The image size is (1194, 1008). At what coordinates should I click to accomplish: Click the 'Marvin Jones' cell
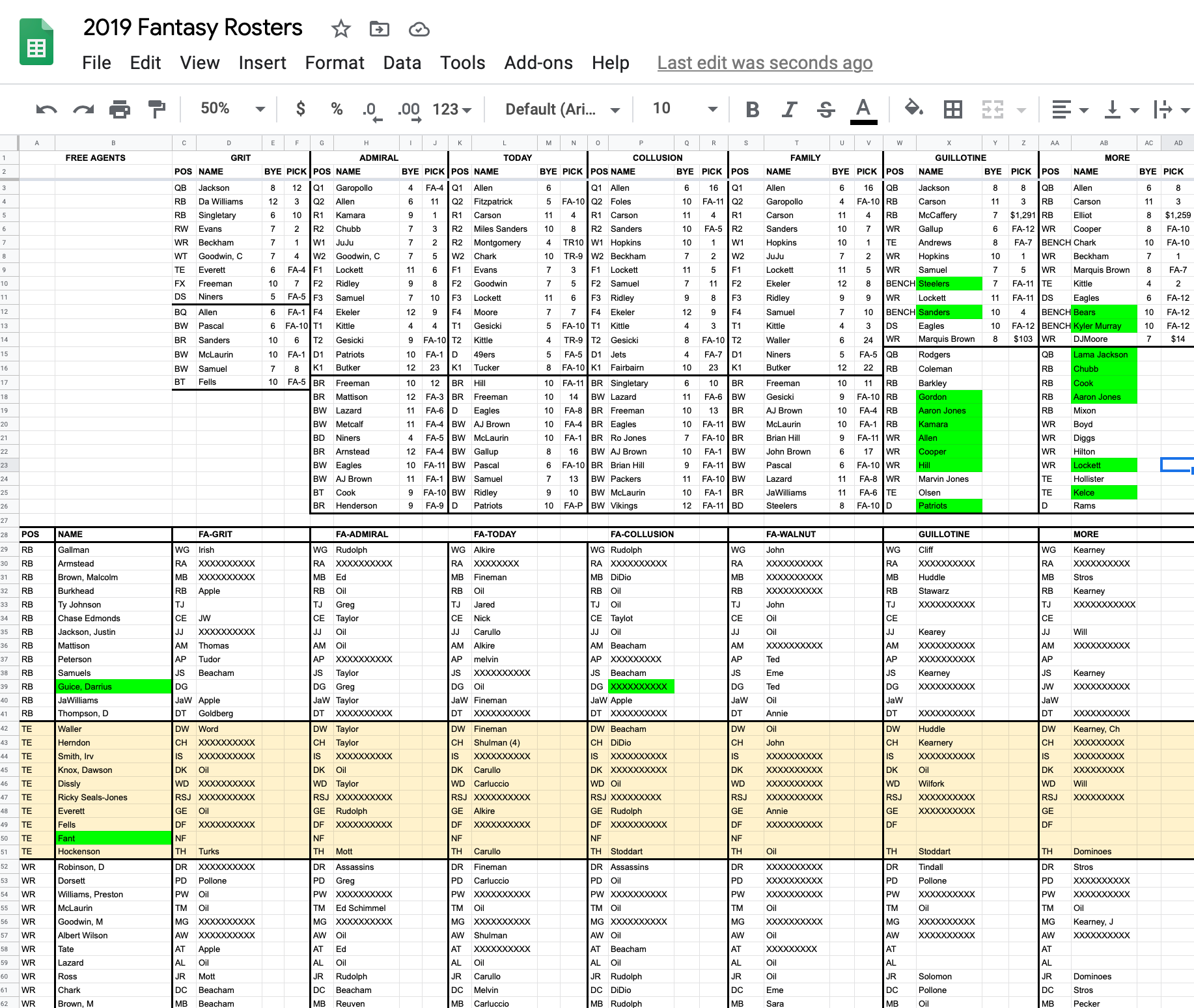click(x=949, y=479)
